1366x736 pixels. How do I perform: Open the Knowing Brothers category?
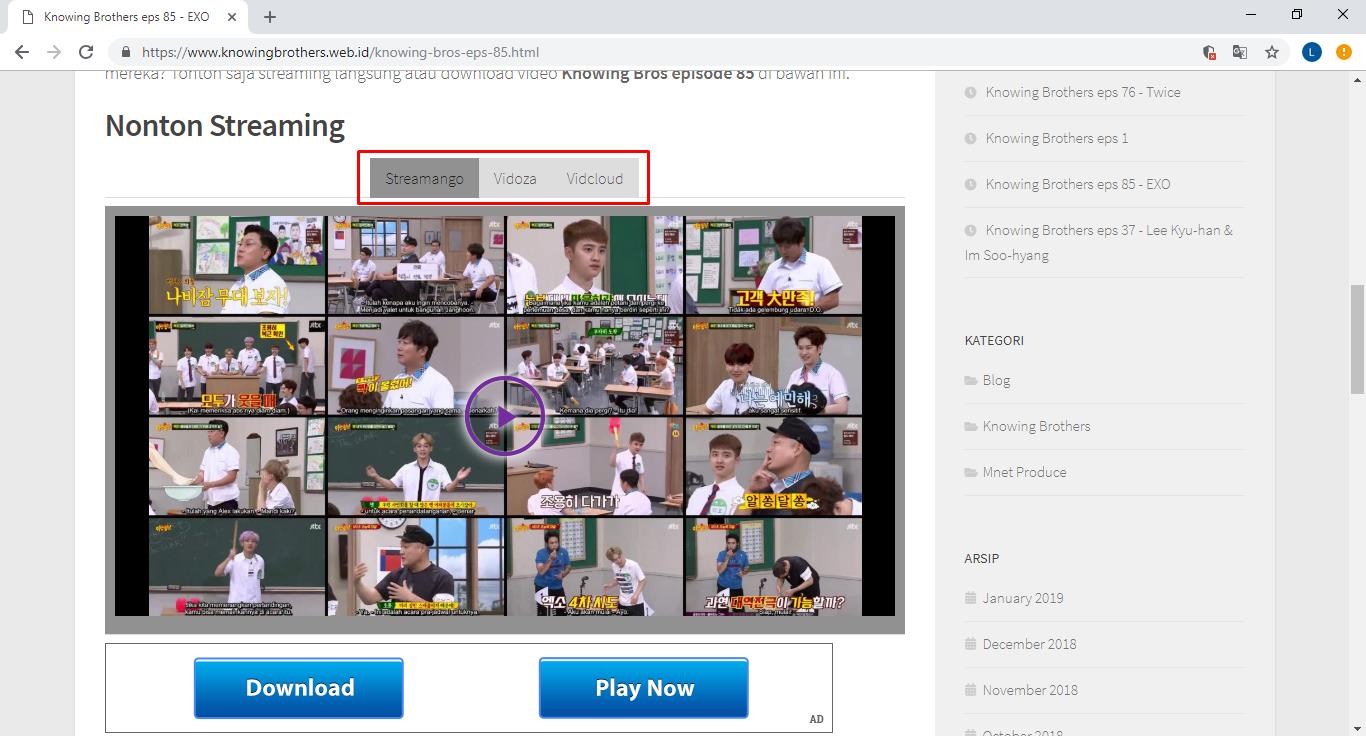(x=1036, y=426)
